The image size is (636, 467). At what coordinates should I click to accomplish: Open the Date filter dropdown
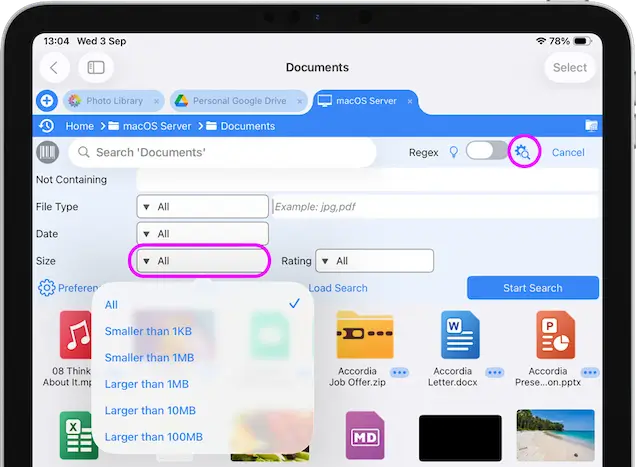point(203,234)
